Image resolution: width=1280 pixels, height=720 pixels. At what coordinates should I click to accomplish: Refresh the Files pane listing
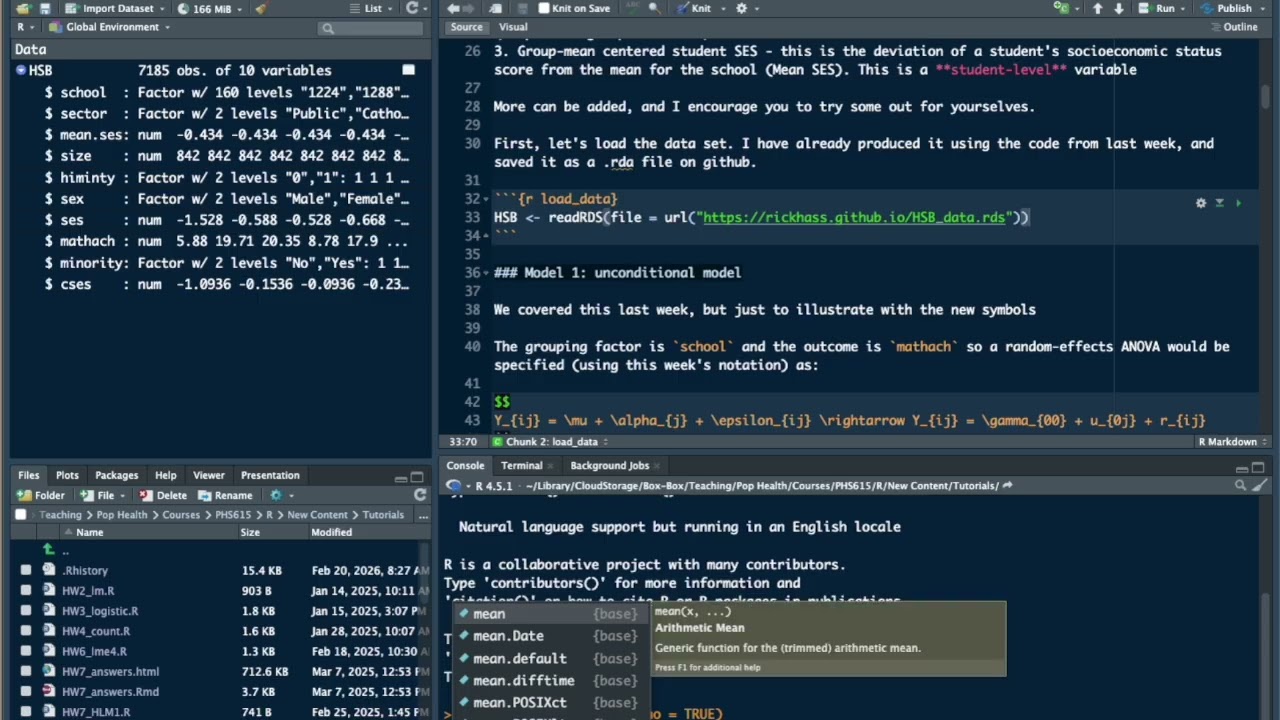click(420, 495)
